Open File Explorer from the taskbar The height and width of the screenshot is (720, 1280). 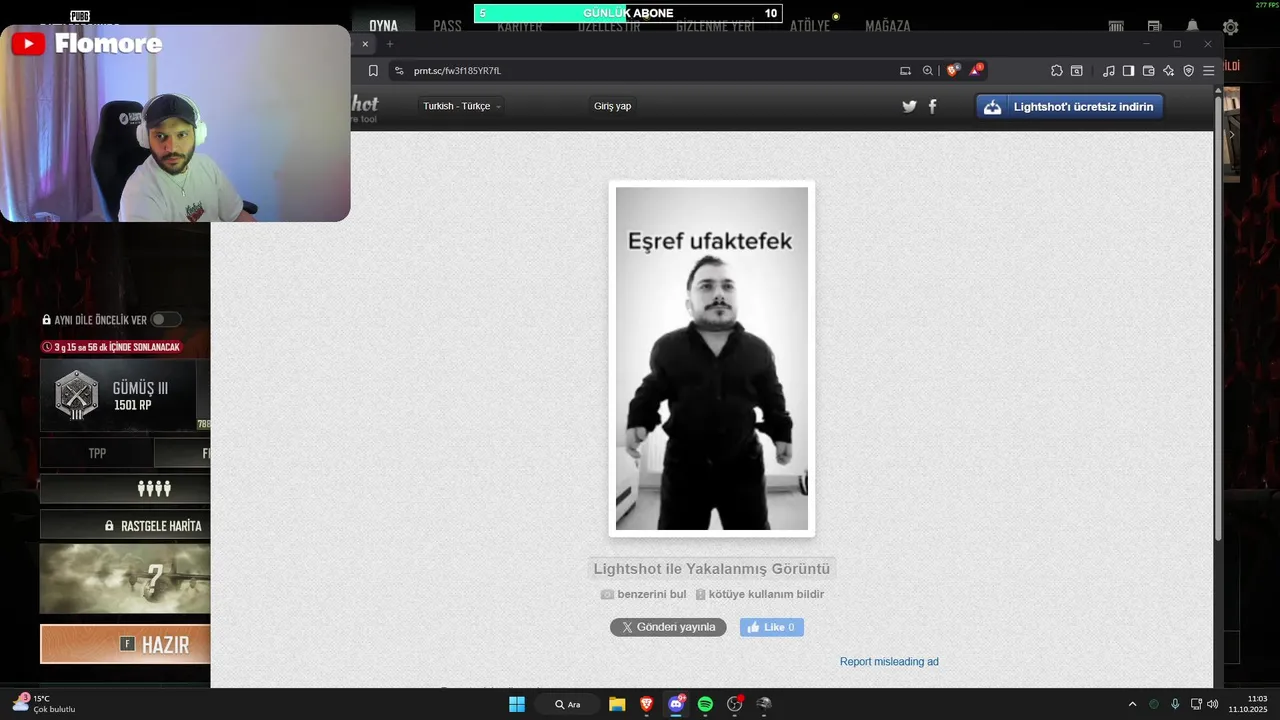(x=617, y=704)
